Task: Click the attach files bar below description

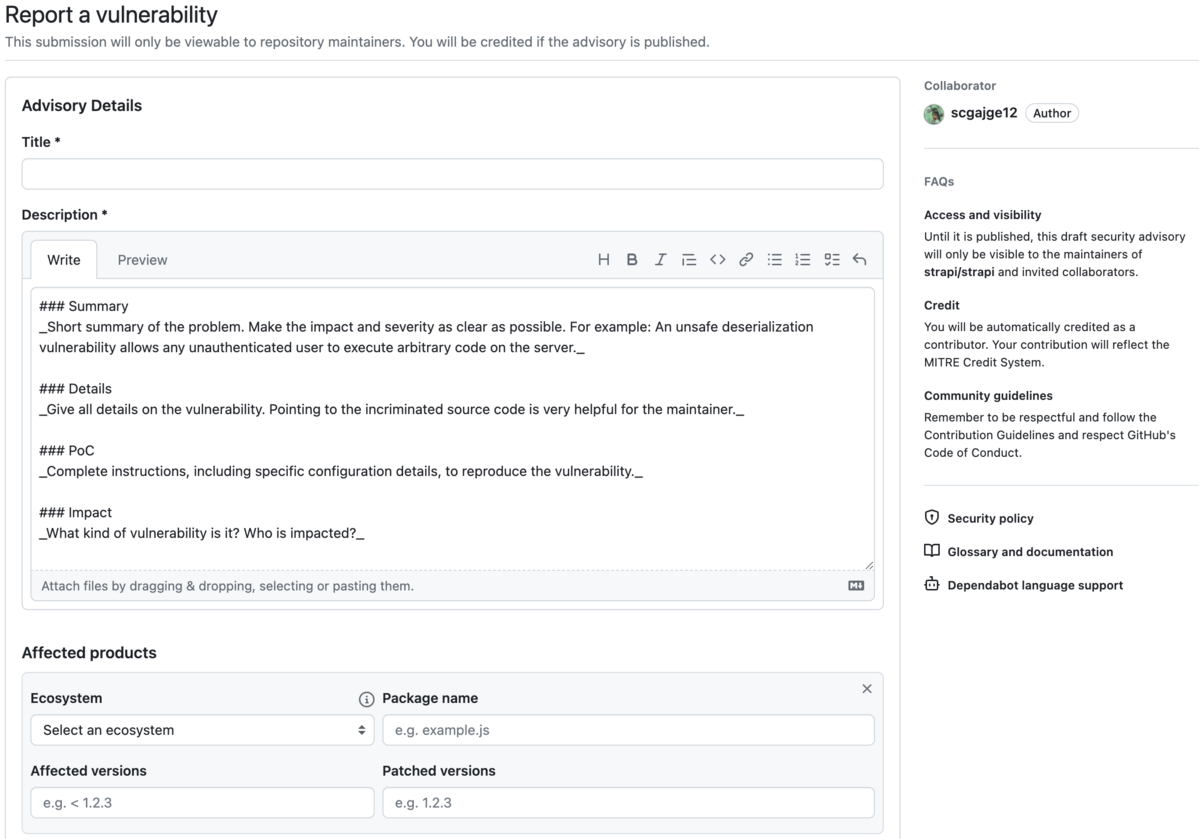Action: 452,586
